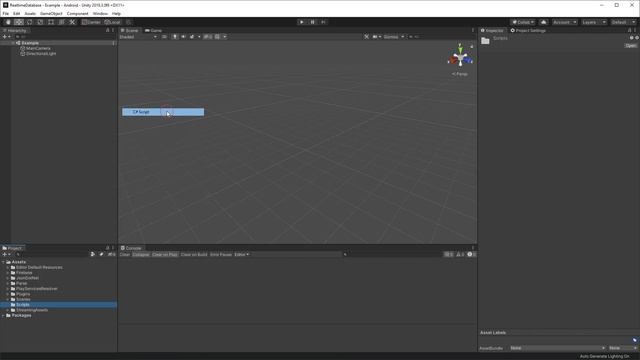Open Hierarchy create plus dropdown
Screen dimensions: 640x360
pyautogui.click(x=6, y=37)
